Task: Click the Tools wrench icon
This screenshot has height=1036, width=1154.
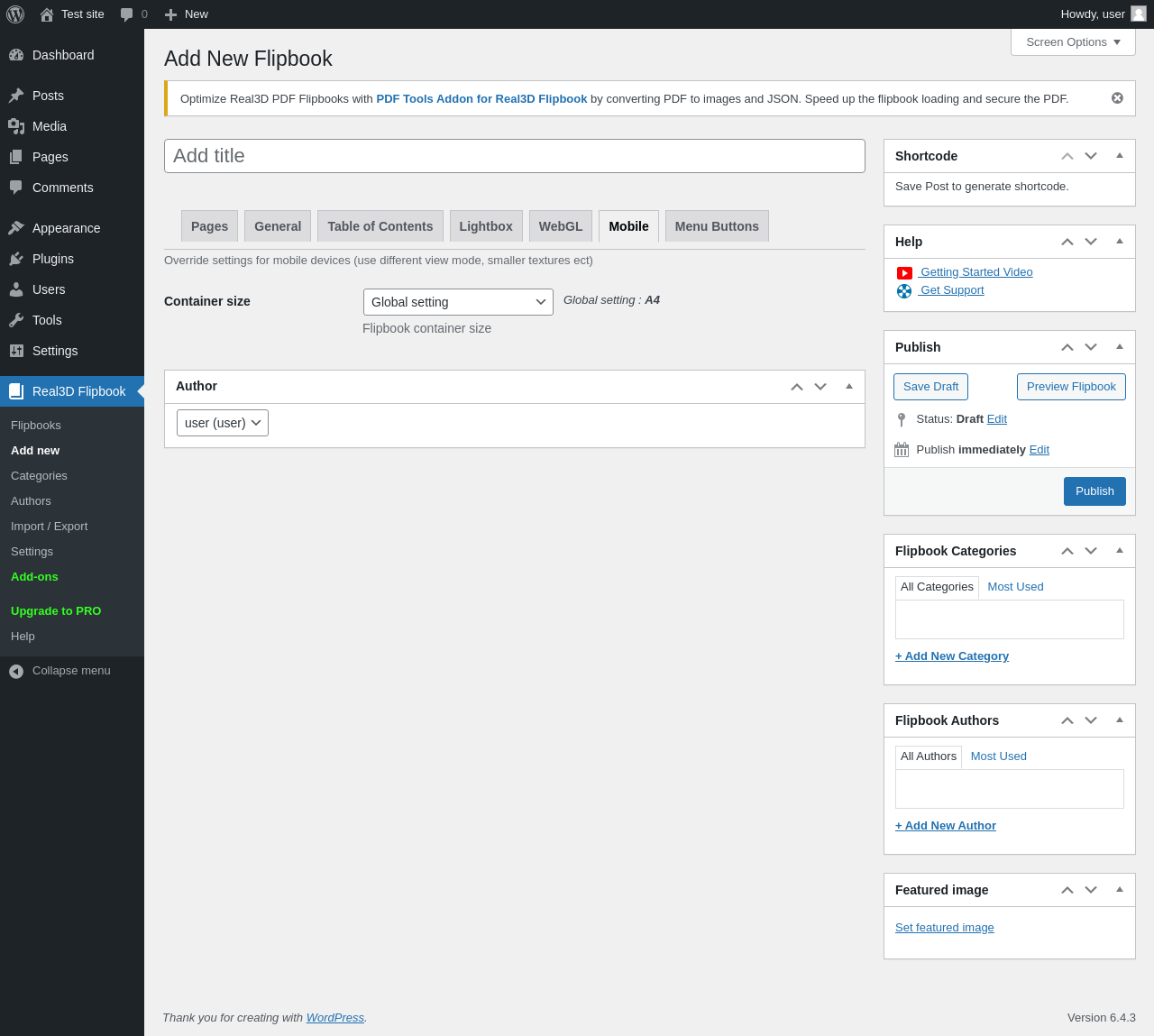Action: 16,320
